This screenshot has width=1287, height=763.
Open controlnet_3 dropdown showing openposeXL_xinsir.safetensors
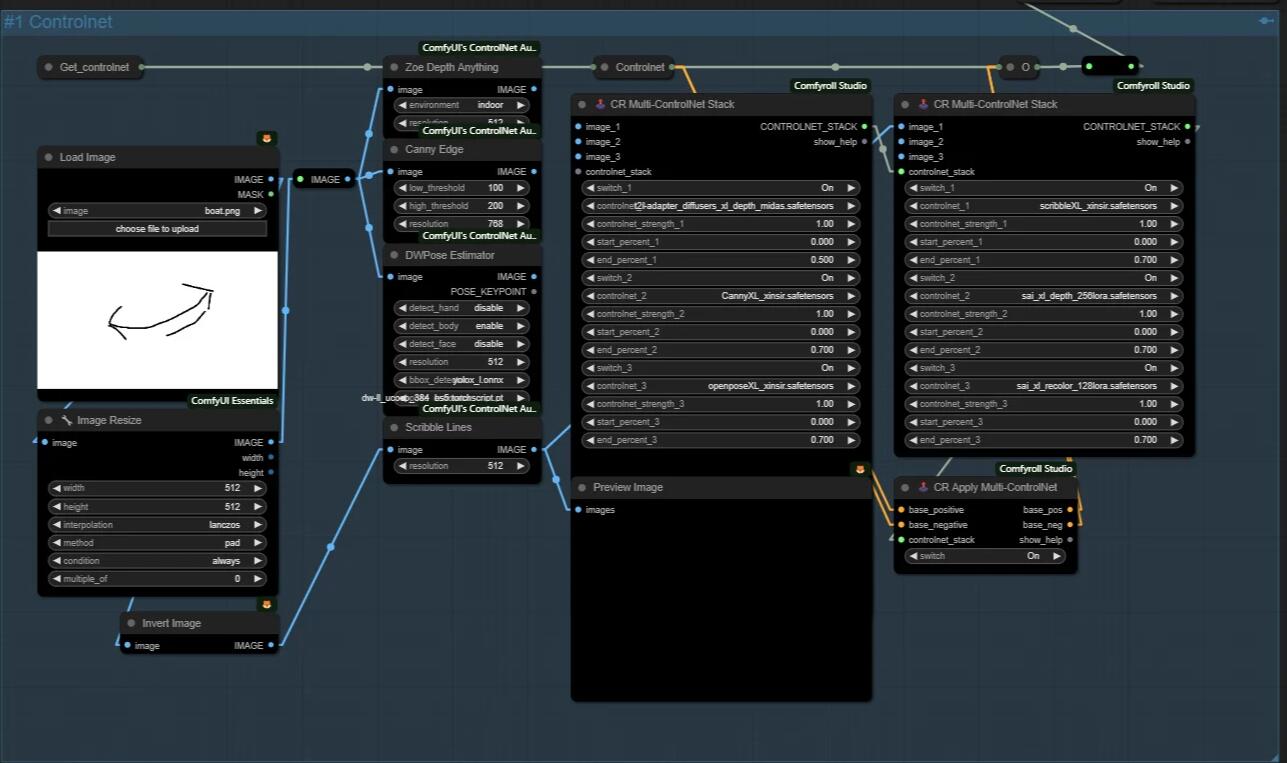tap(722, 385)
